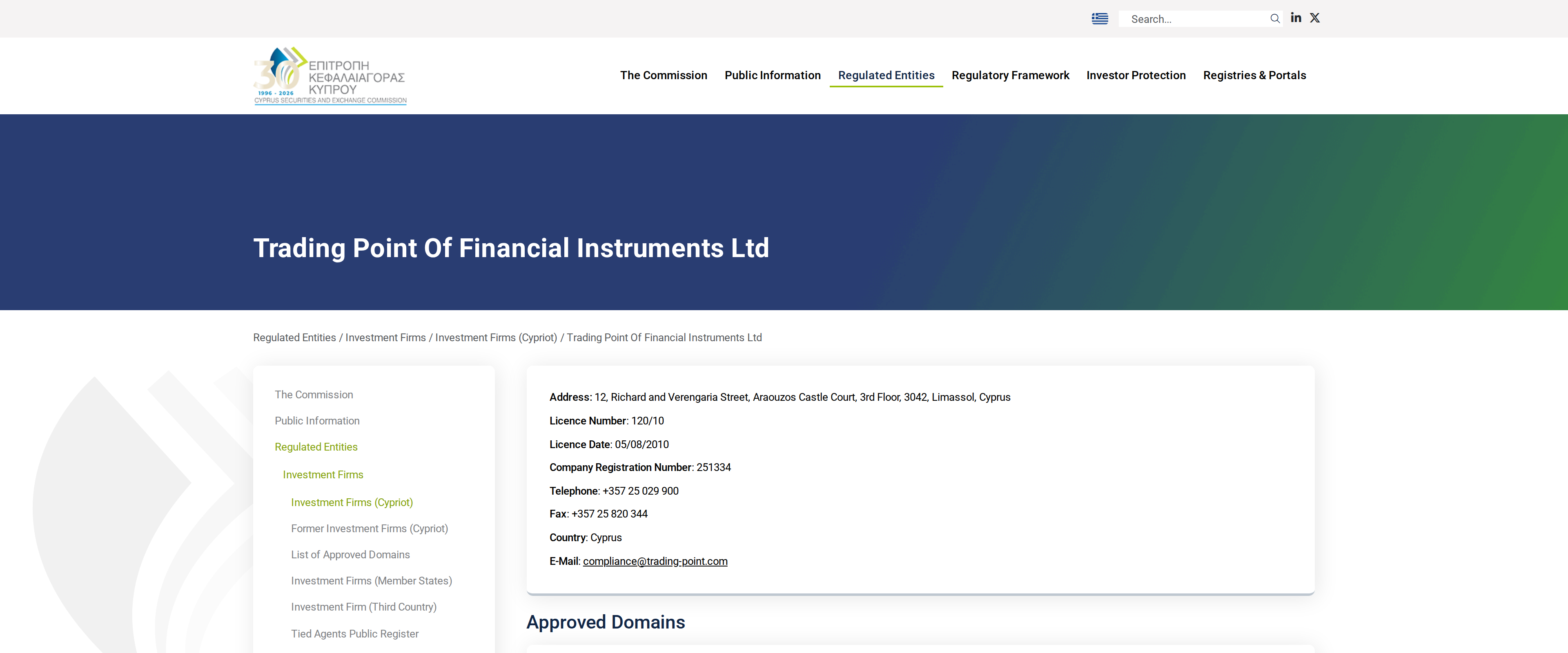Click Fax +357 25 820 344 text
Image resolution: width=1568 pixels, height=653 pixels.
[x=598, y=514]
